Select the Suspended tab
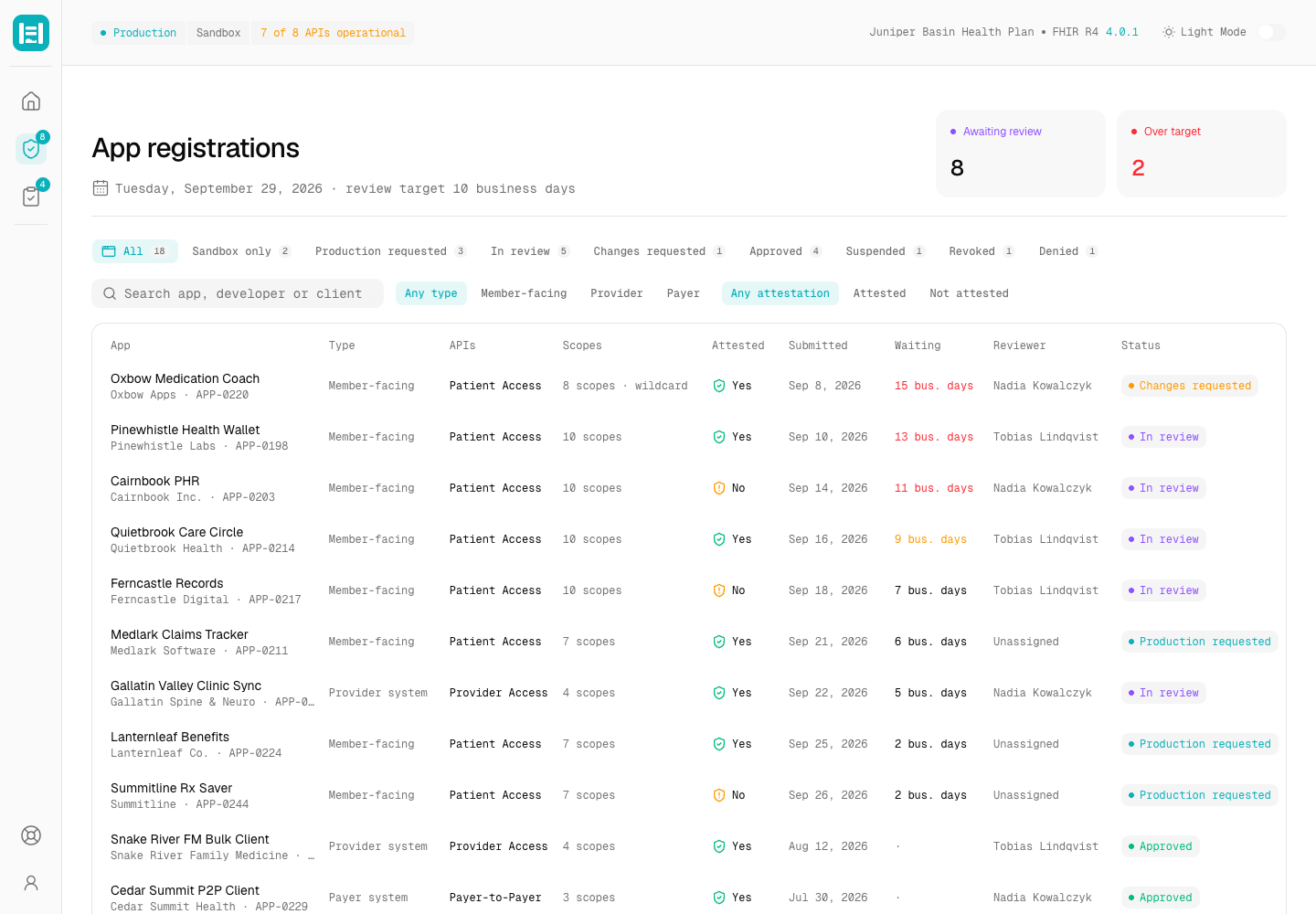The image size is (1316, 914). click(886, 251)
